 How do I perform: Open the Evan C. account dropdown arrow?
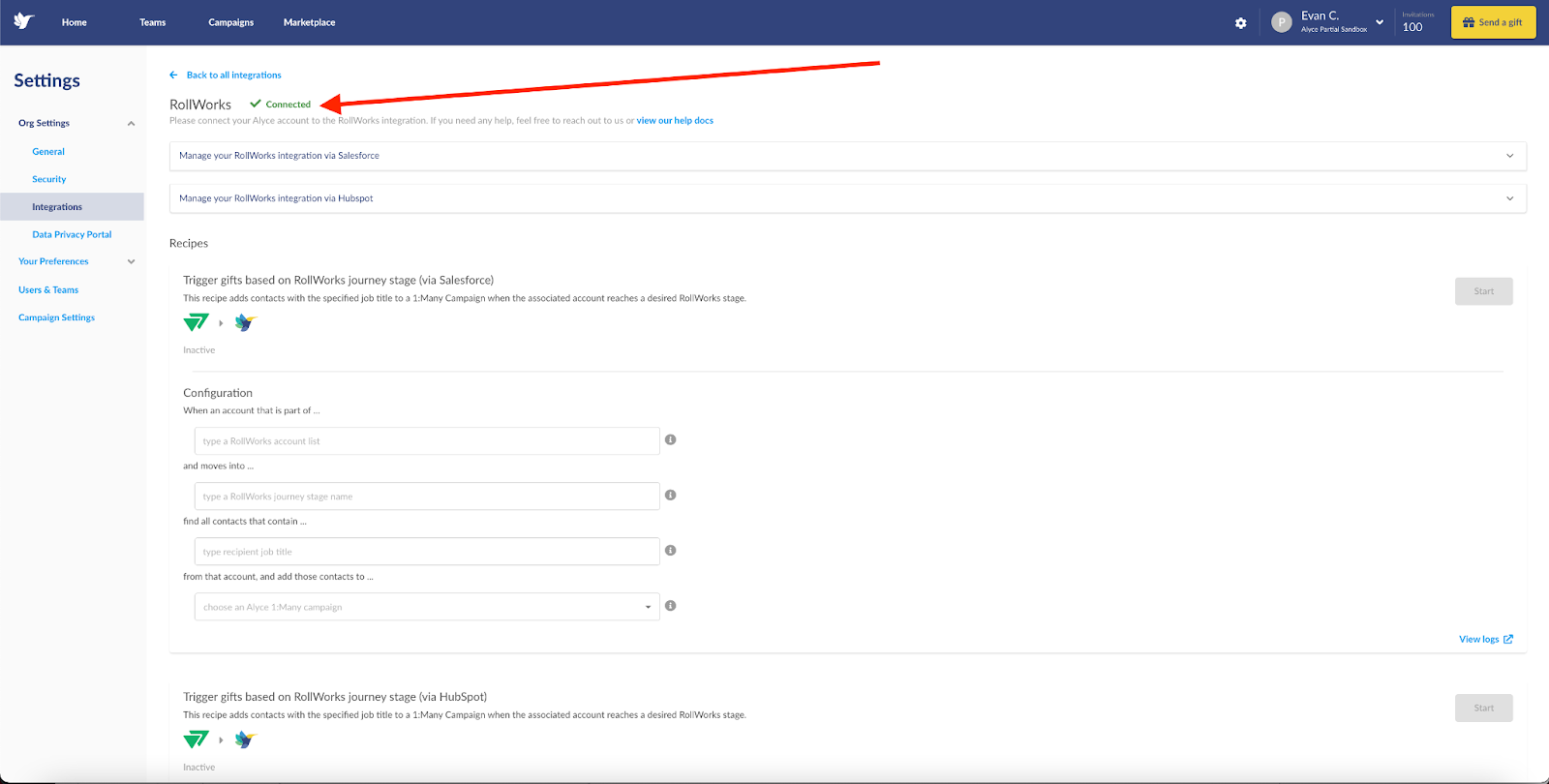[1380, 22]
